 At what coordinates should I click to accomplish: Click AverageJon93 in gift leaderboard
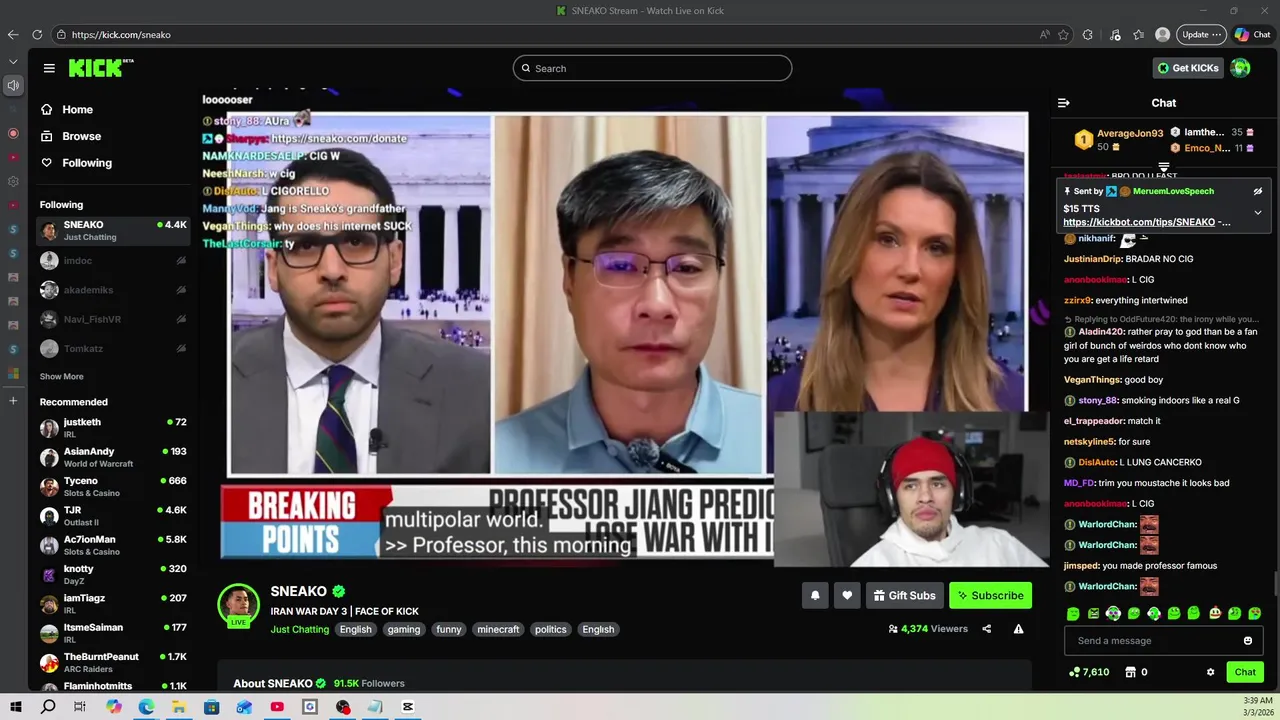tap(1130, 133)
